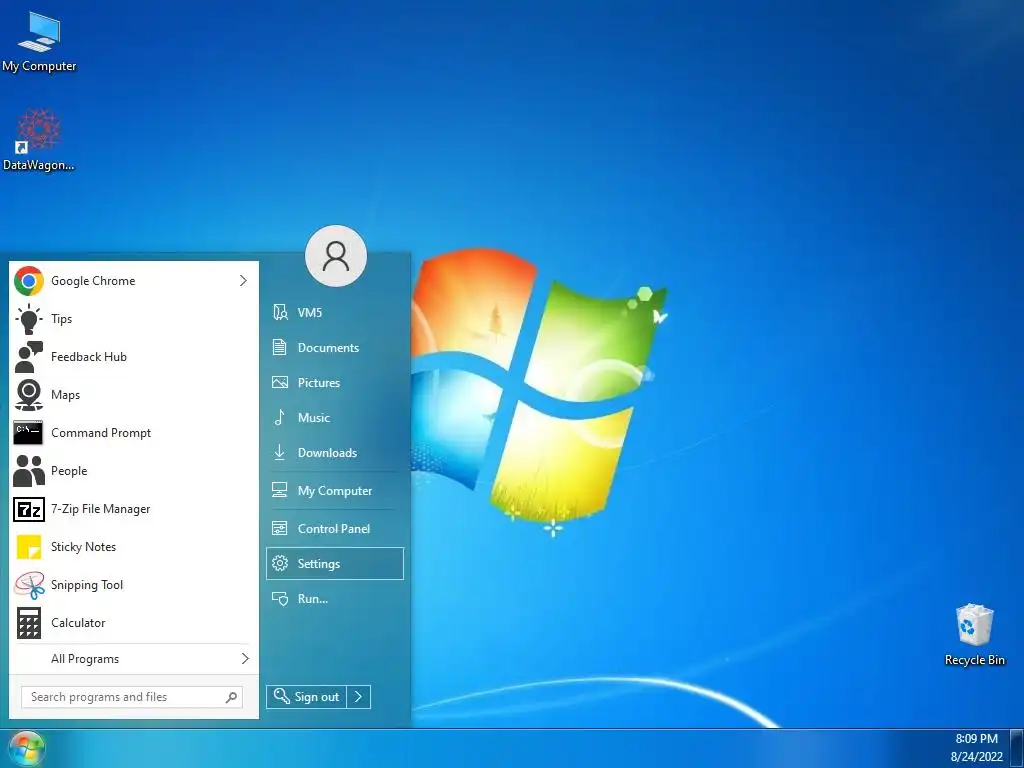Open the VM5 user folder entry
This screenshot has width=1024, height=768.
pyautogui.click(x=334, y=312)
